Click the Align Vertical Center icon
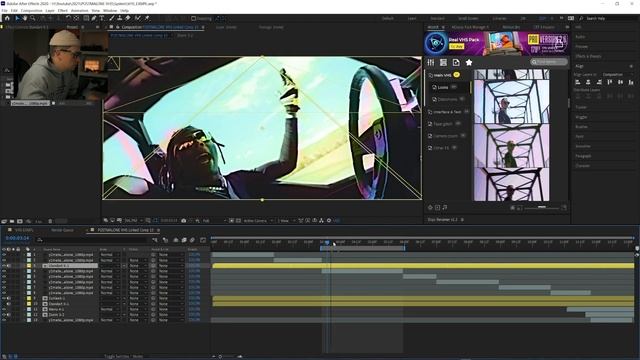 coord(620,82)
